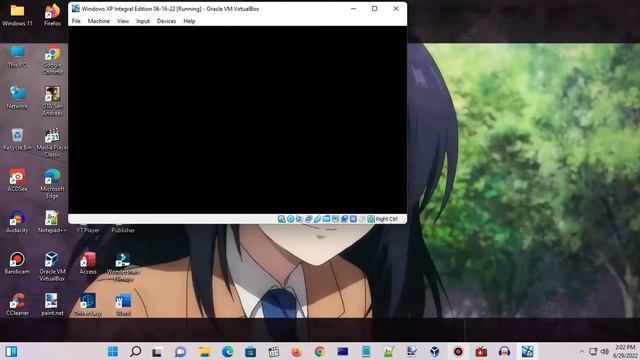Screen dimensions: 640x360
Task: Select the Google Chrome desktop shortcut
Action: coord(52,60)
